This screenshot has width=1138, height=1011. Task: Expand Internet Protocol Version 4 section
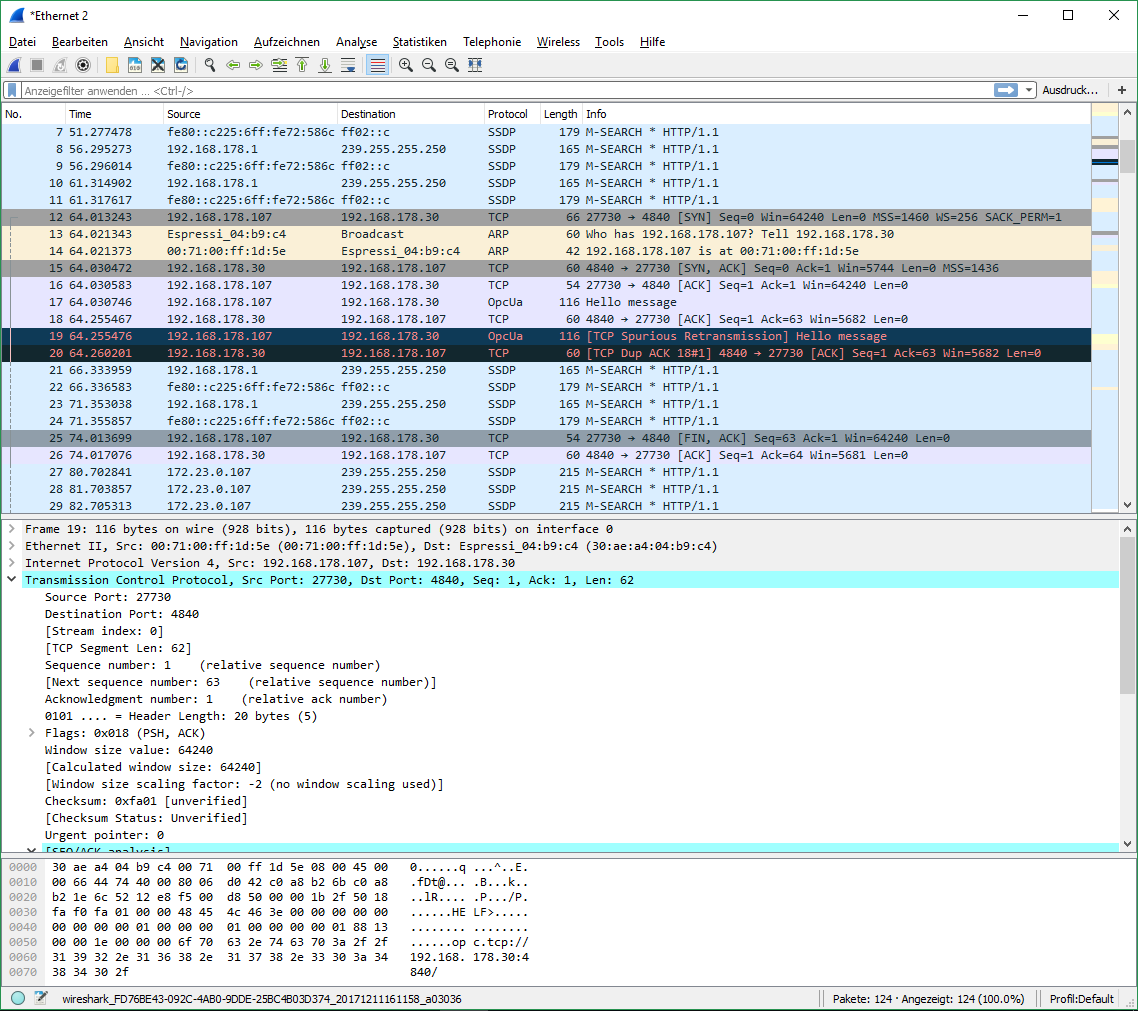click(x=12, y=563)
